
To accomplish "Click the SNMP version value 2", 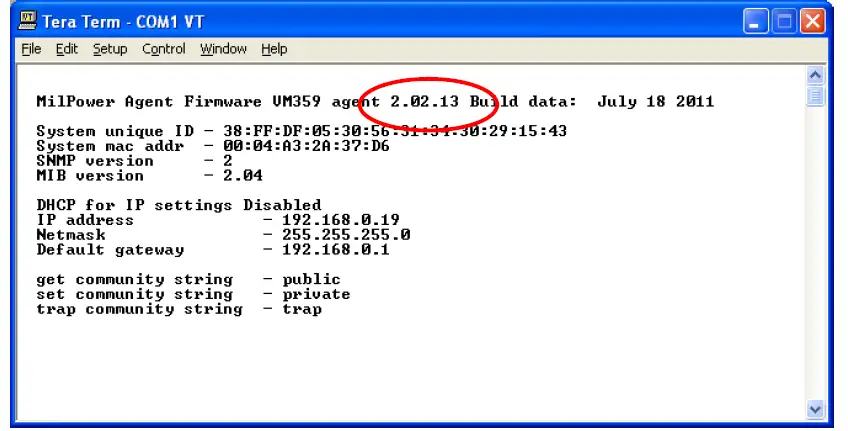I will 228,161.
